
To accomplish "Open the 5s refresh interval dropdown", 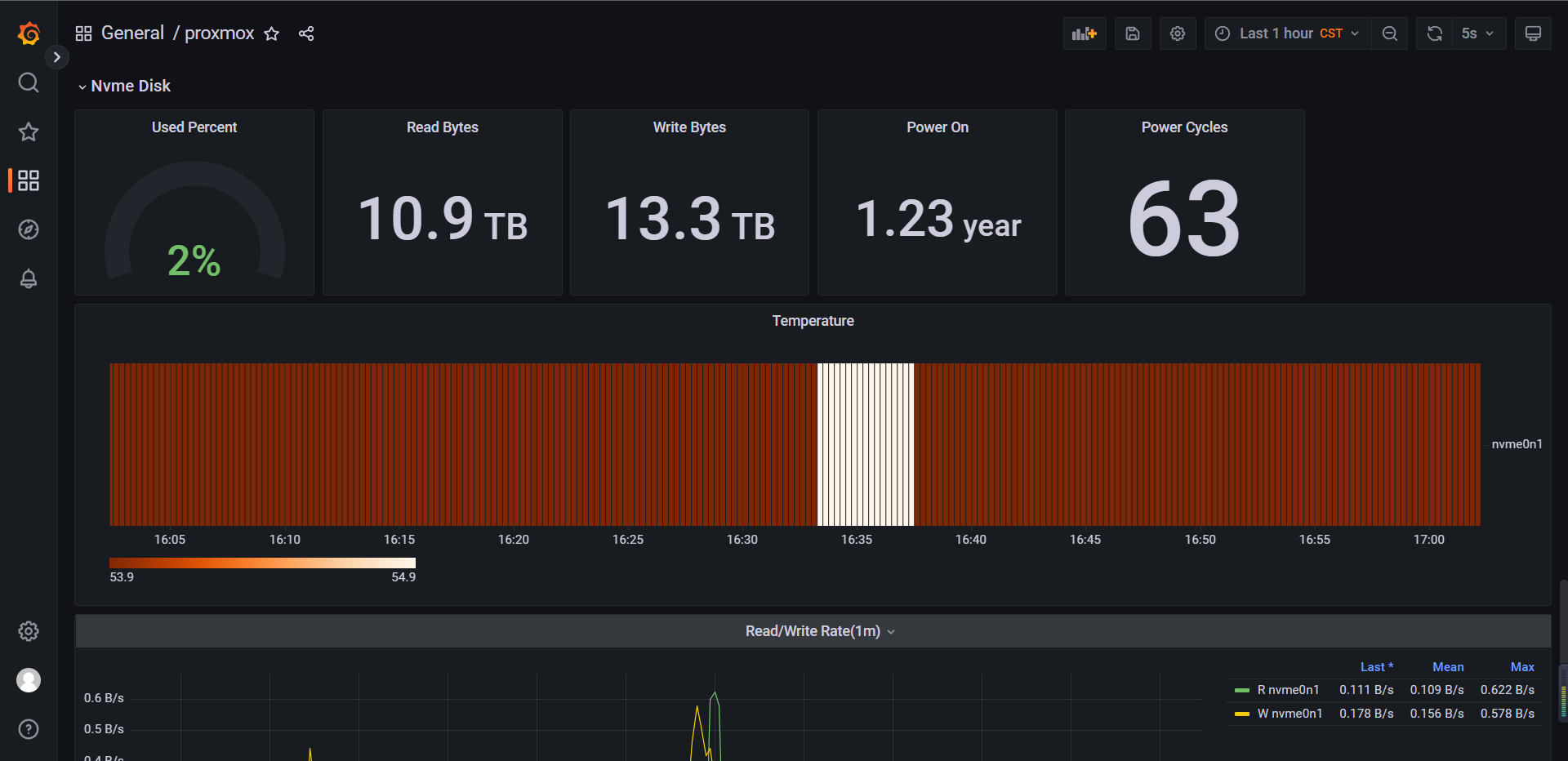I will click(1478, 33).
